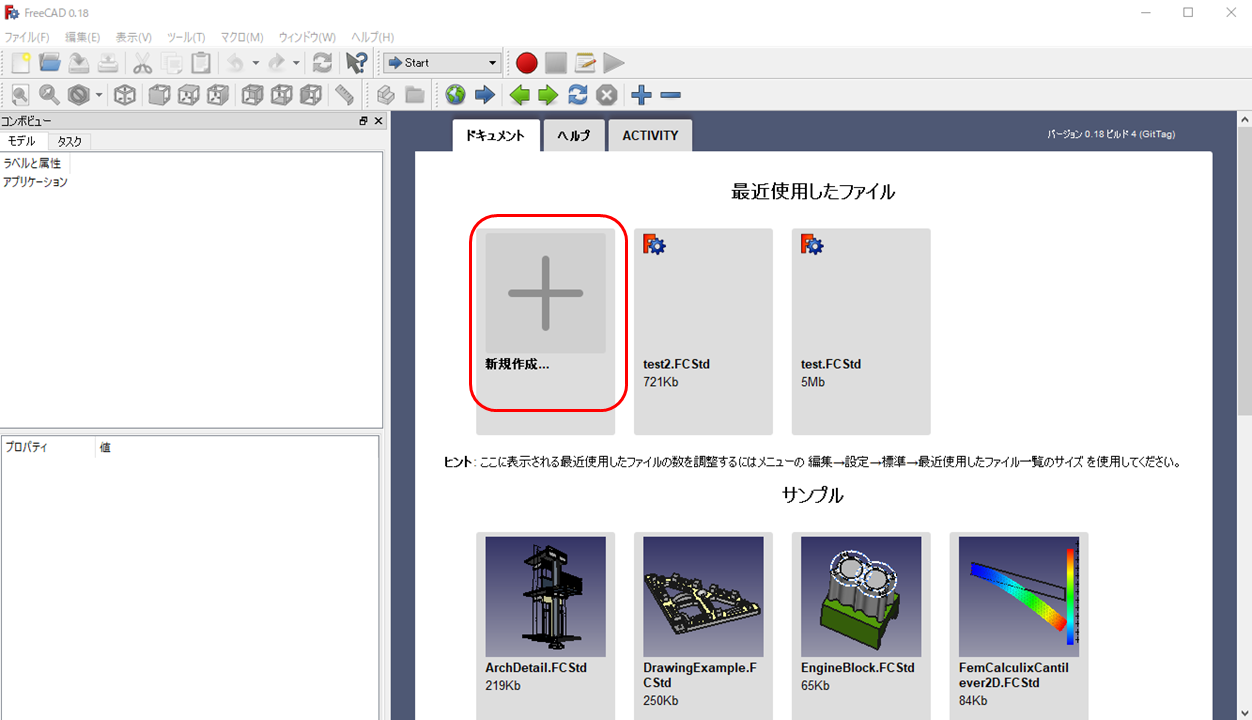Refresh the web page in the toolbar
This screenshot has width=1252, height=720.
click(577, 95)
